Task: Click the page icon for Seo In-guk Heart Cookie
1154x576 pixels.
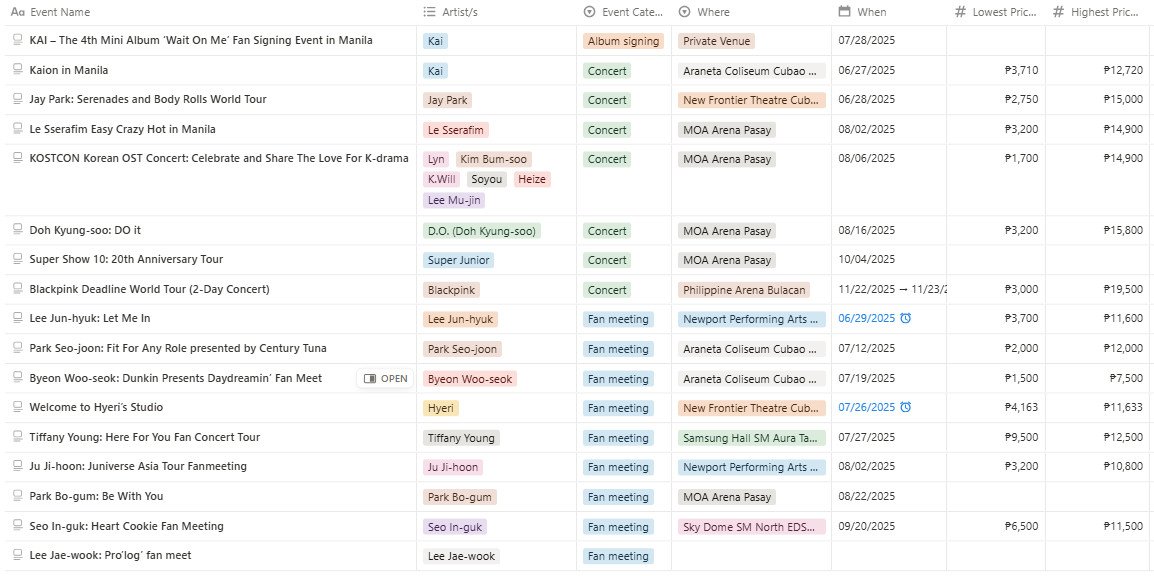Action: (18, 526)
